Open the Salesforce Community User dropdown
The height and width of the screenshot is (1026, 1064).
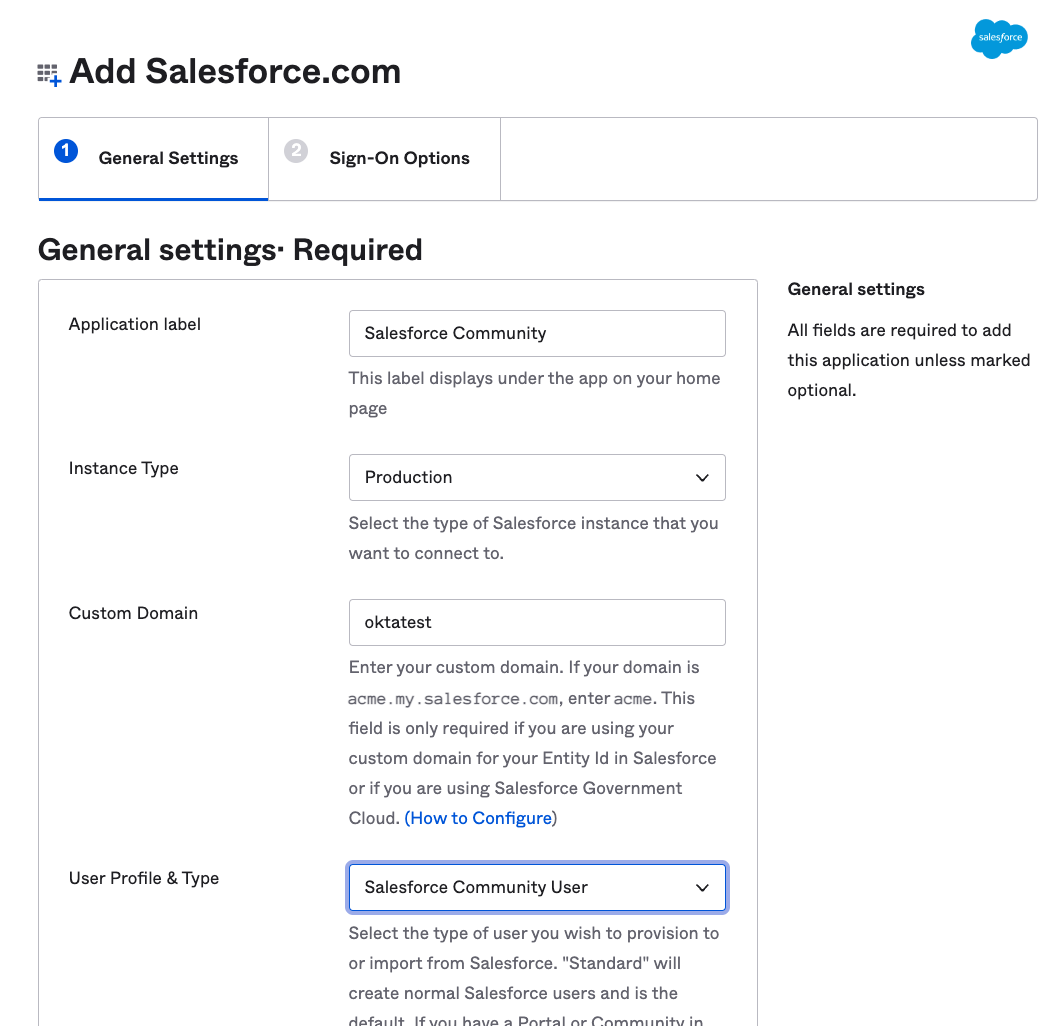pyautogui.click(x=537, y=887)
